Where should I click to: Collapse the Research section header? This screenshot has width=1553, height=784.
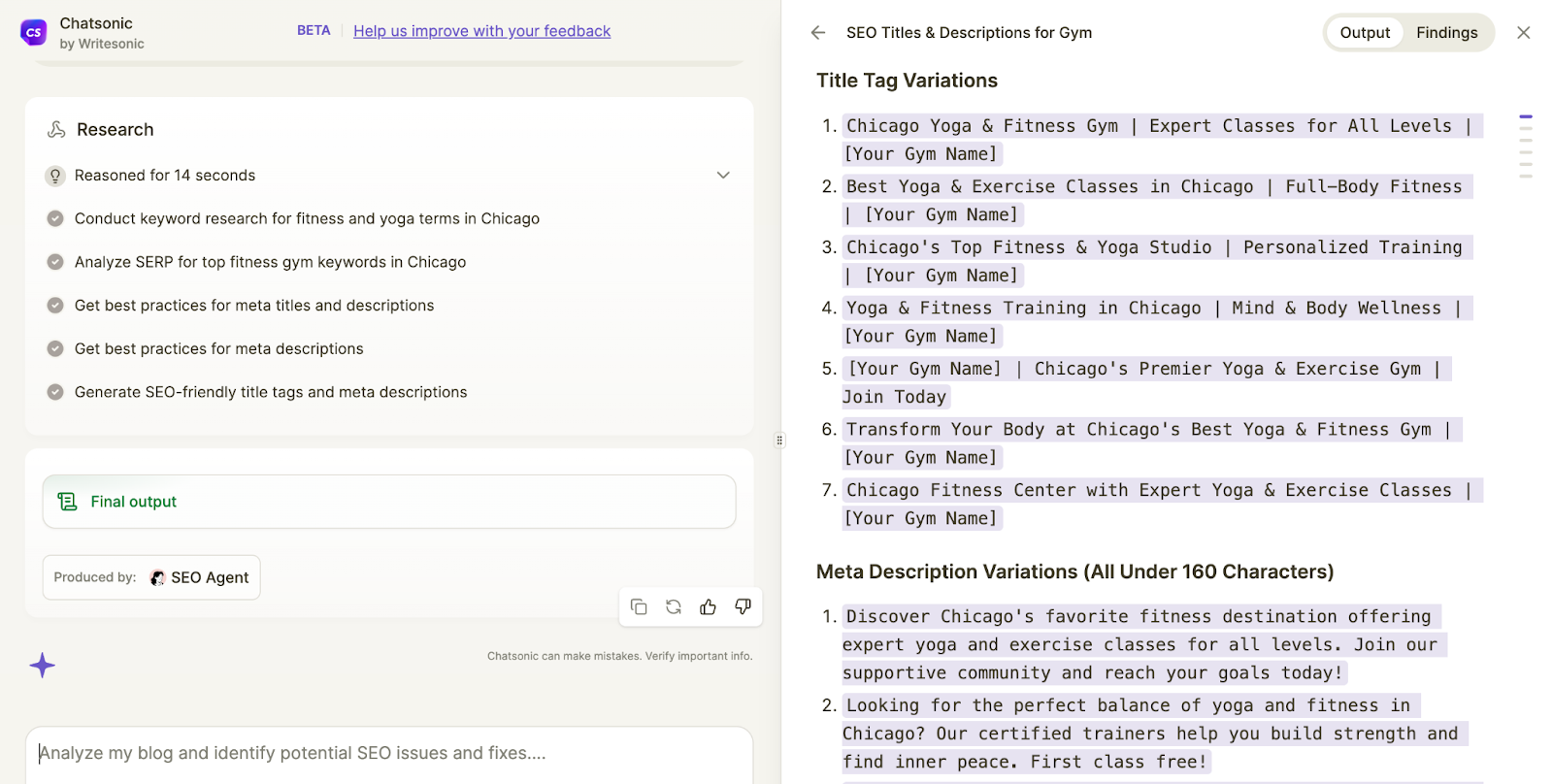tap(115, 130)
